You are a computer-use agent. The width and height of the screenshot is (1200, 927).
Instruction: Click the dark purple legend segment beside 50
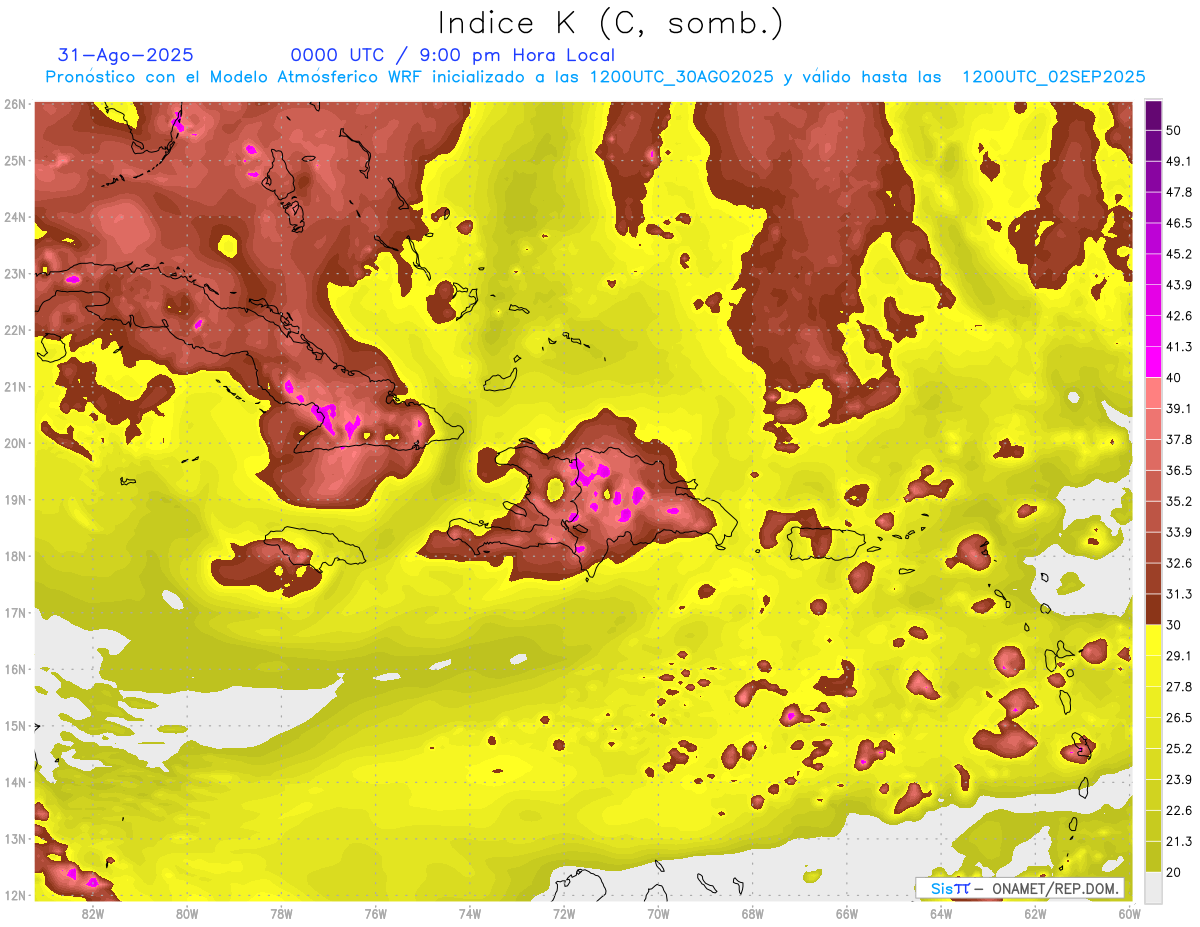click(x=1153, y=116)
